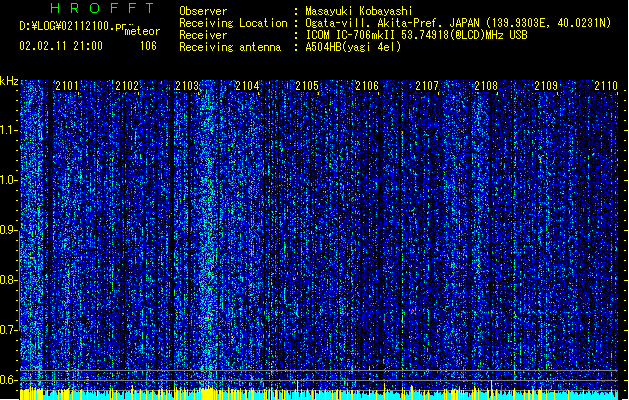Click the Receiver label
The width and height of the screenshot is (629, 400).
tap(203, 35)
